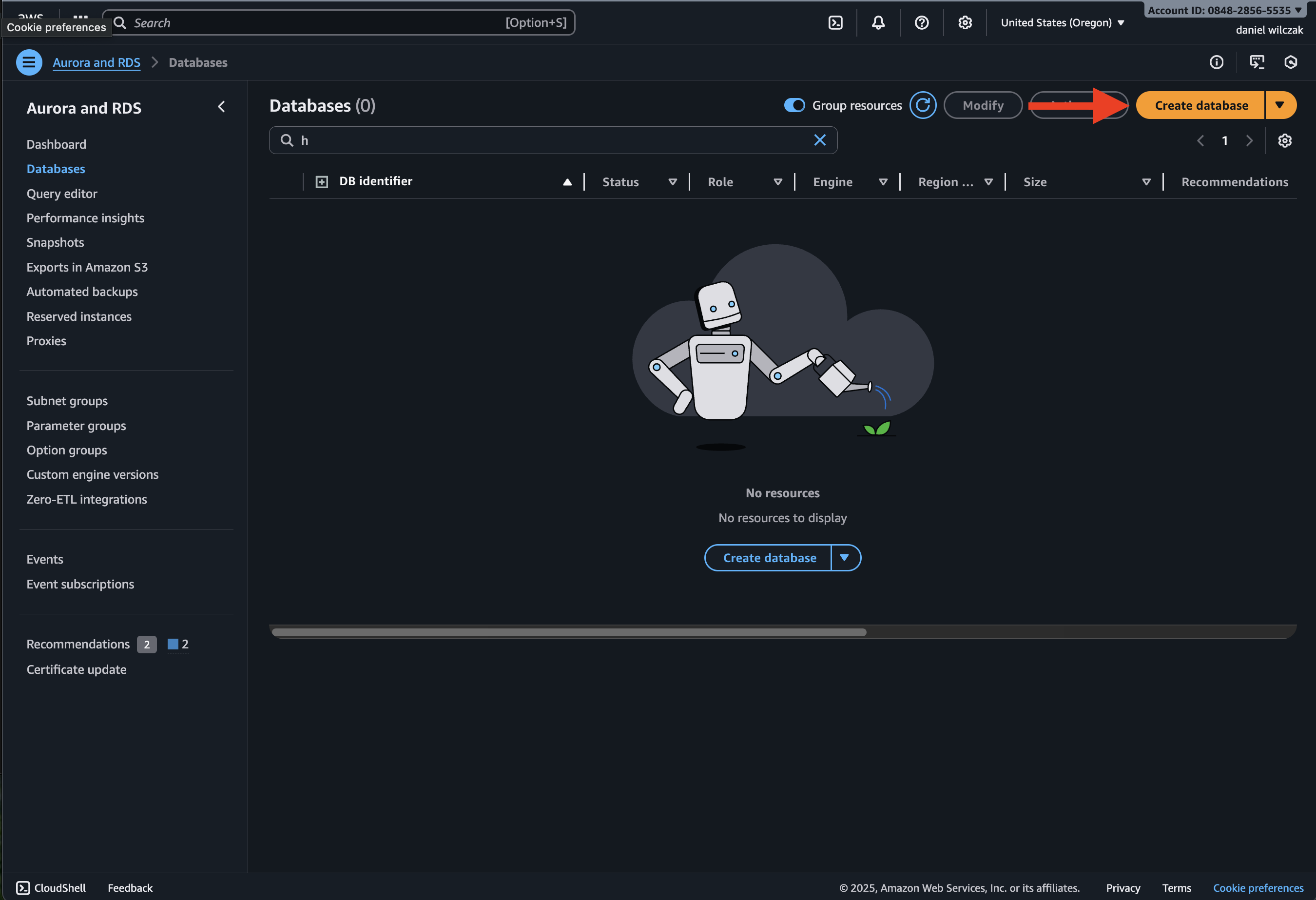Open the orange Create database dropdown arrow
Screen dimensions: 1316x900
click(x=1279, y=105)
